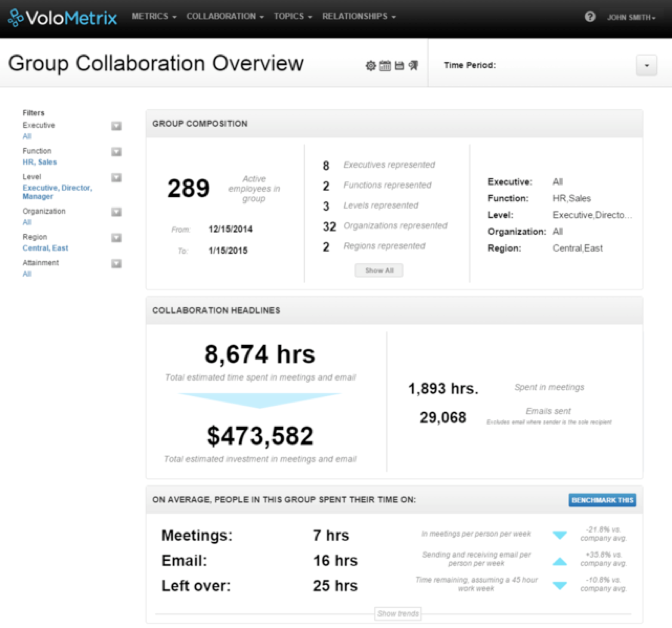Image resolution: width=672 pixels, height=628 pixels.
Task: Click the VoloMetrix logo
Action: point(62,17)
